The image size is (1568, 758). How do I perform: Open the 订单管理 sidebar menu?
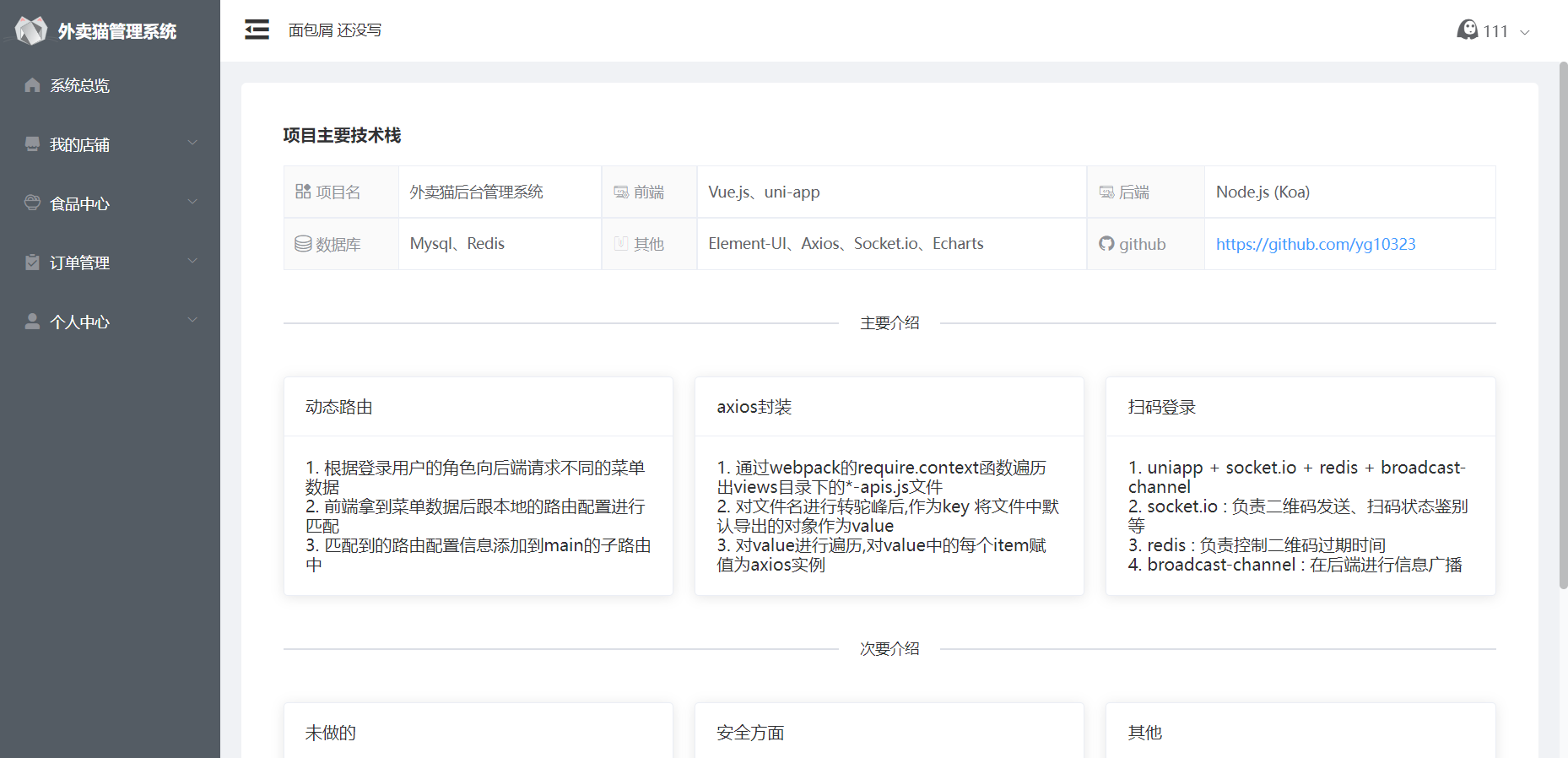[x=110, y=263]
